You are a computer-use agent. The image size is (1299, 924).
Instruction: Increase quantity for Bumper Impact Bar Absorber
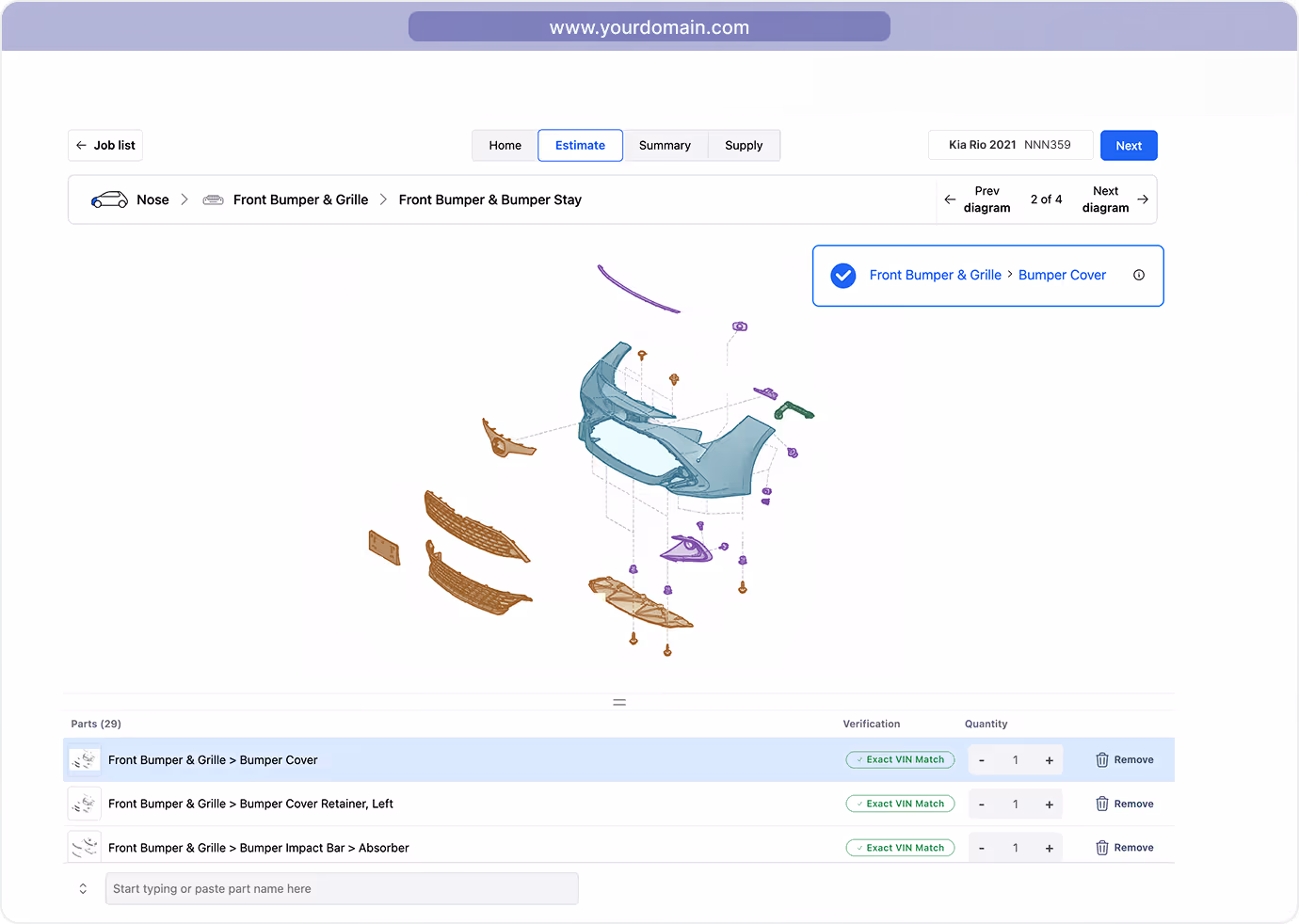pyautogui.click(x=1049, y=848)
